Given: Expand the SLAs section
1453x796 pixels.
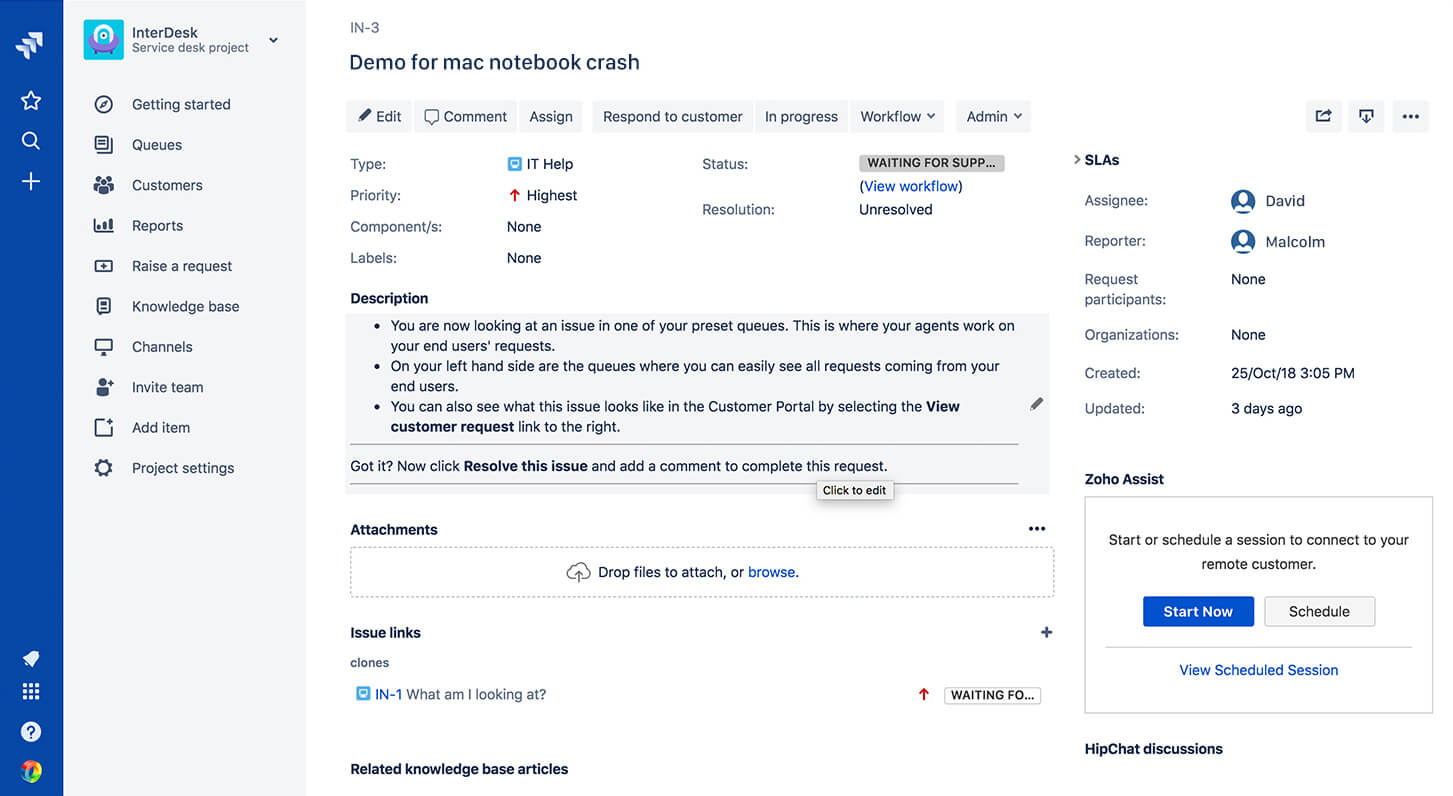Looking at the screenshot, I should click(x=1077, y=160).
